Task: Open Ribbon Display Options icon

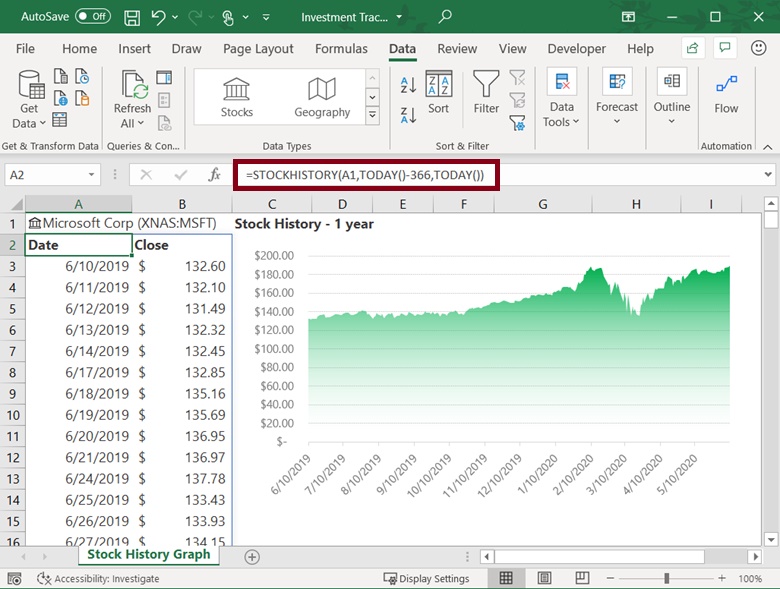Action: click(x=628, y=17)
